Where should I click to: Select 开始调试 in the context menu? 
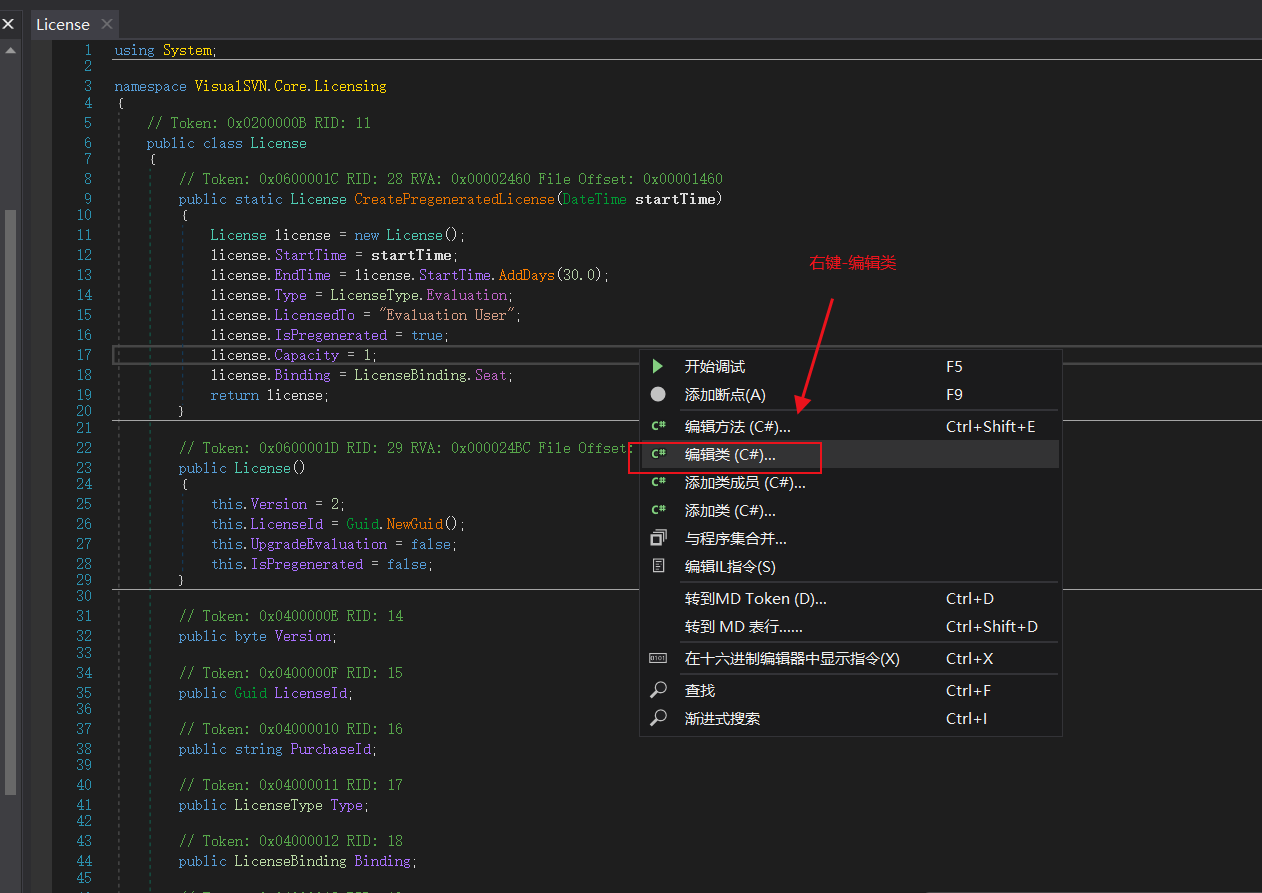click(x=850, y=367)
